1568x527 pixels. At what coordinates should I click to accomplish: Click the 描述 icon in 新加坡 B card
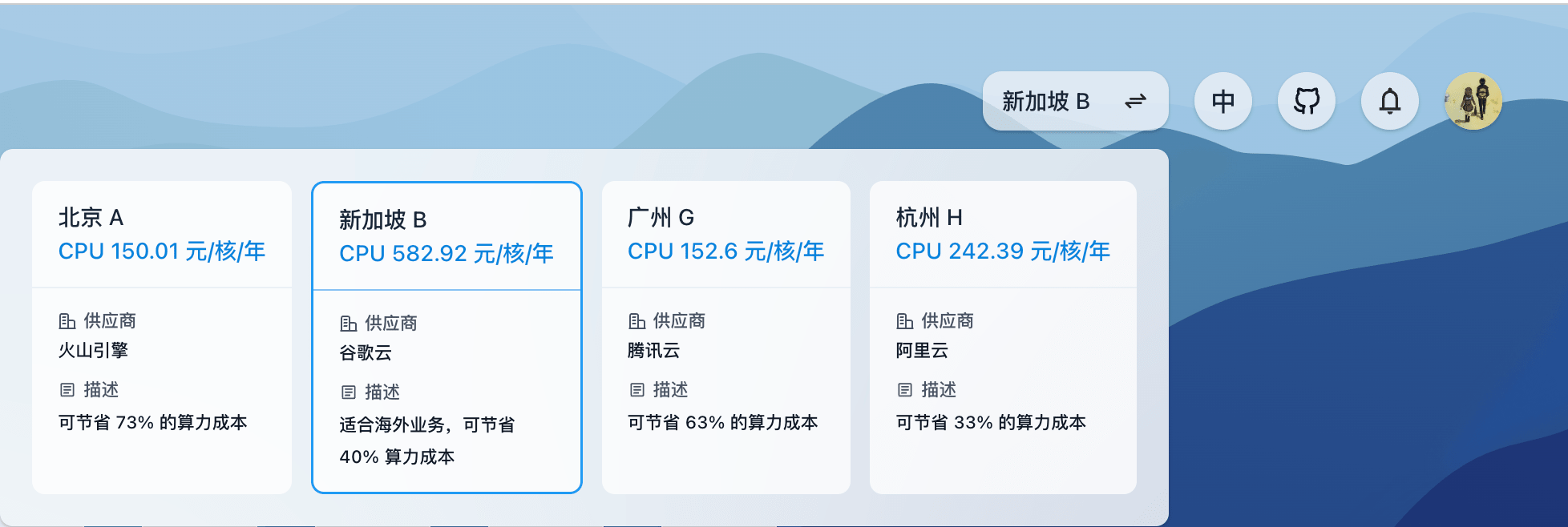point(348,392)
